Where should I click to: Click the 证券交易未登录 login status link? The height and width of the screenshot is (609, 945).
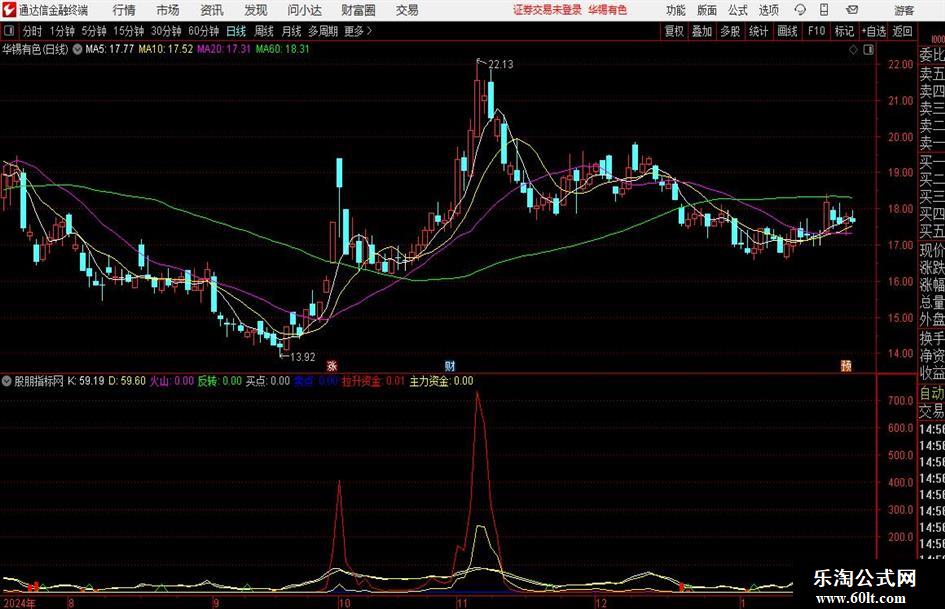(x=547, y=10)
